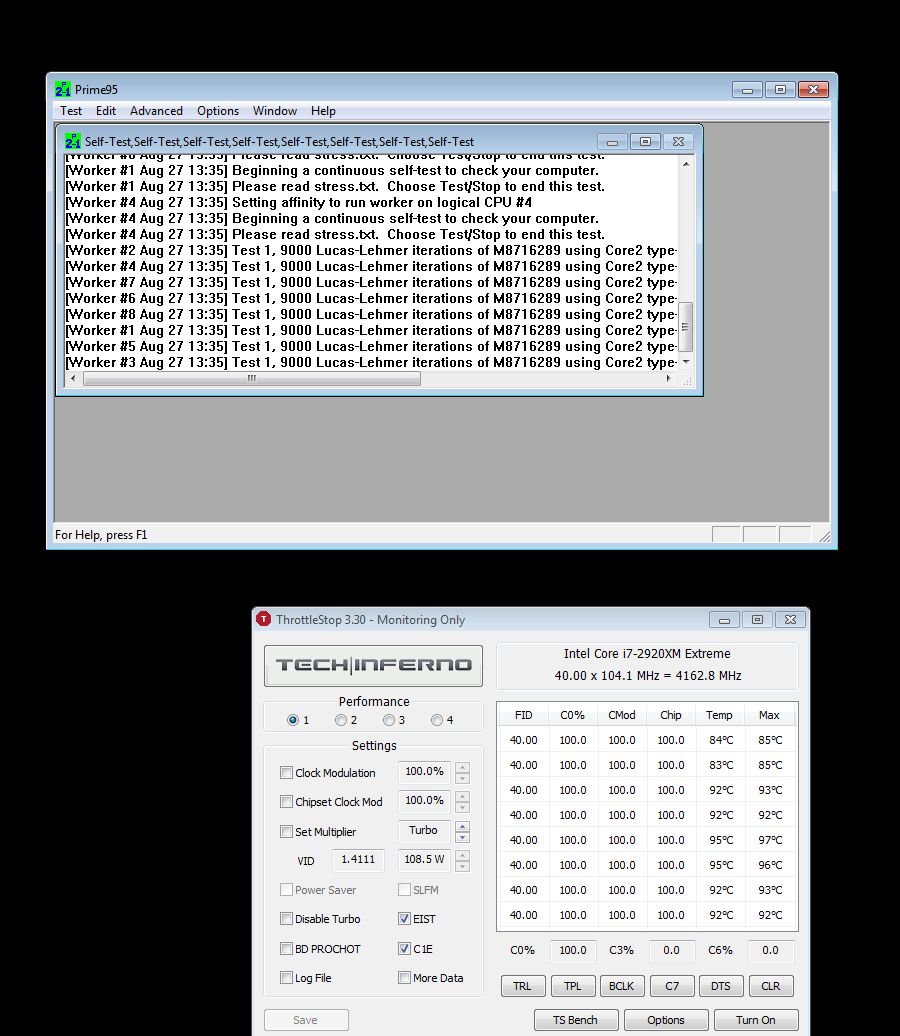Raise the Turbo multiplier with up arrow
Image resolution: width=900 pixels, height=1036 pixels.
(463, 826)
